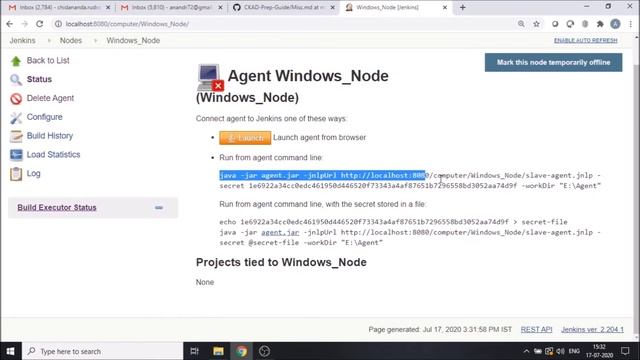Viewport: 640px width, 360px height.
Task: Open the Chrome profile avatar
Action: tap(615, 24)
